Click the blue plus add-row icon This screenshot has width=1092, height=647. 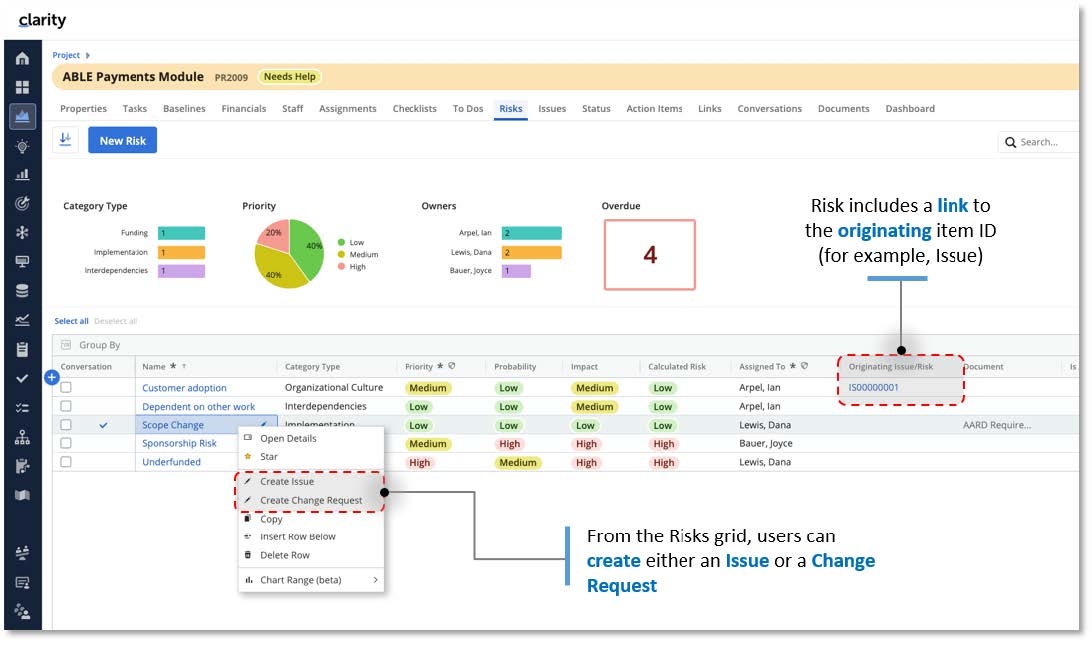52,377
